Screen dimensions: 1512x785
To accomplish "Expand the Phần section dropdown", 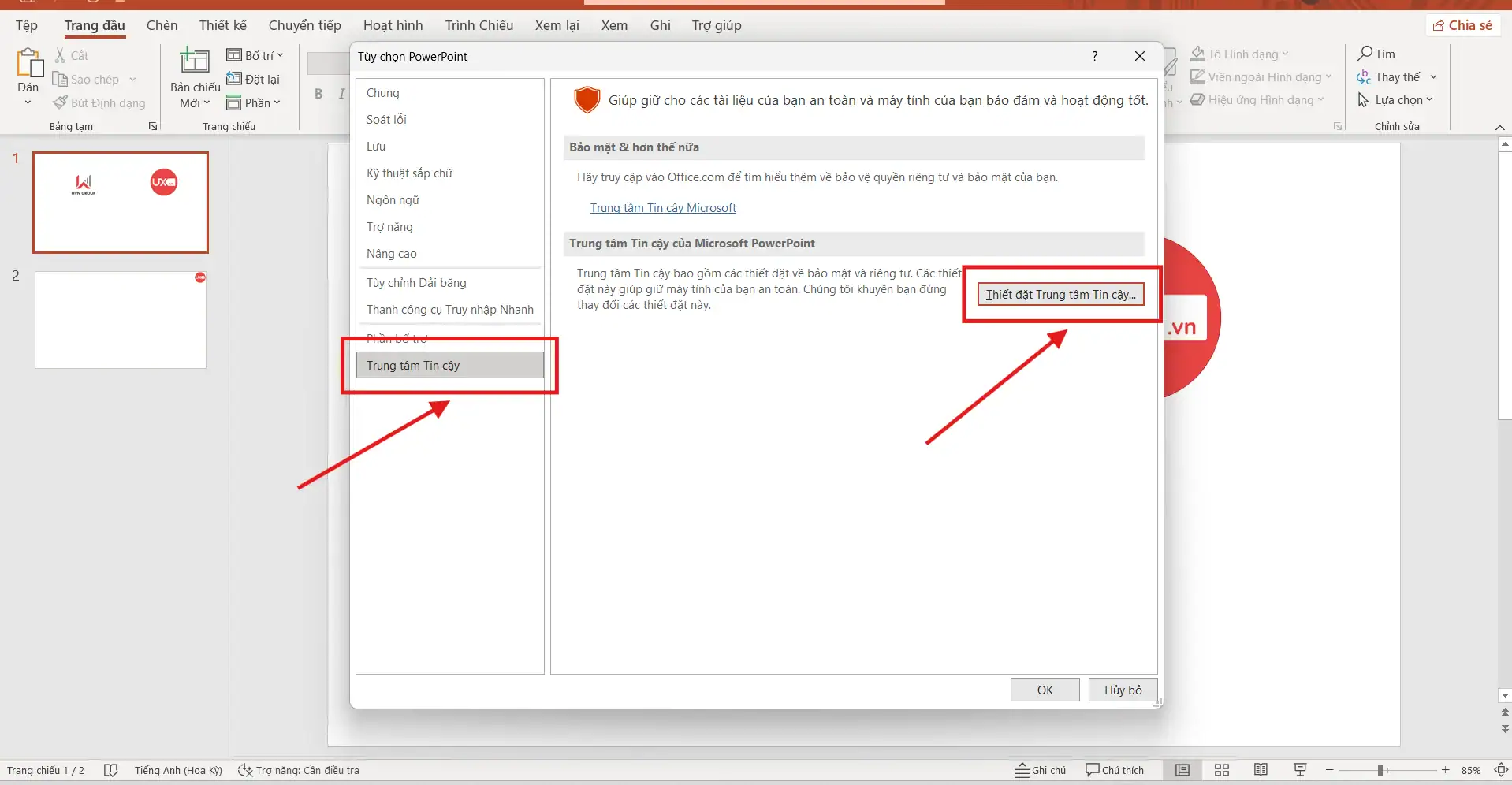I will (x=254, y=102).
